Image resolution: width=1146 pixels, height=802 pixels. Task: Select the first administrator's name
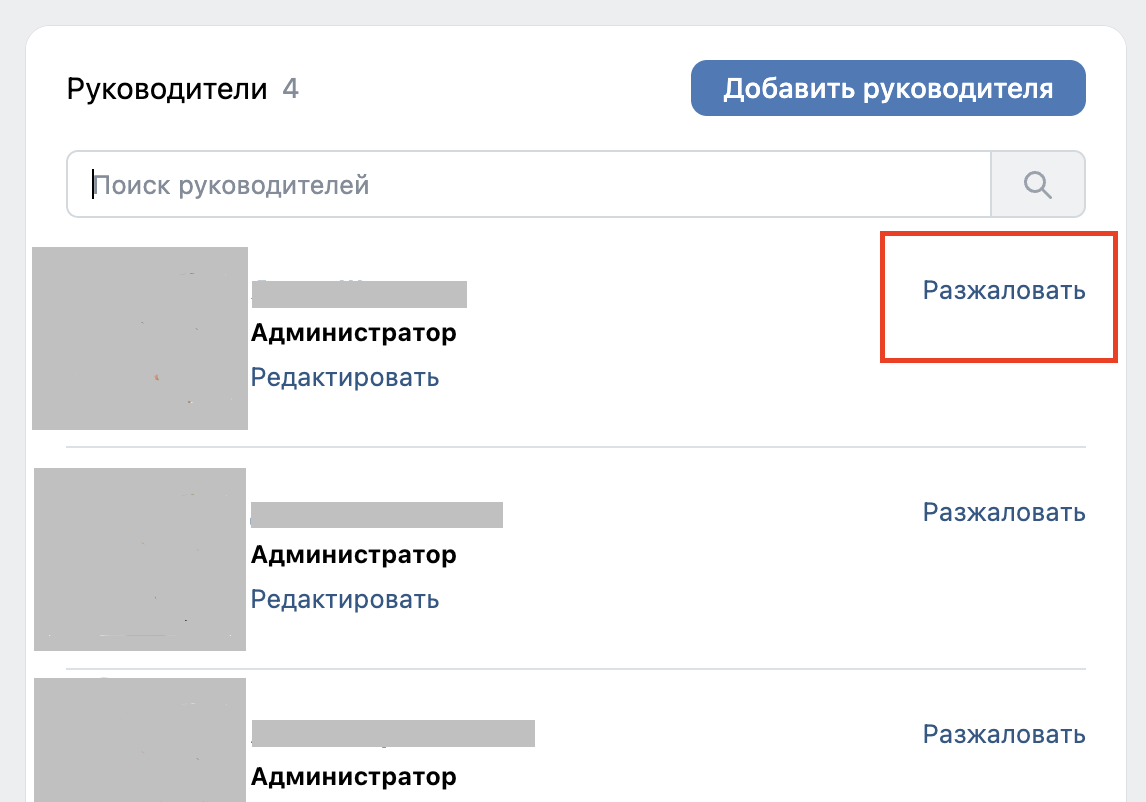click(x=360, y=293)
